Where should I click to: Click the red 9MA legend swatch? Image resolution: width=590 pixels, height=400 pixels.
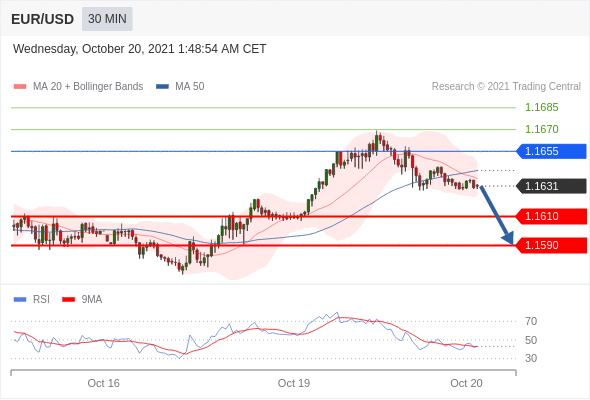point(68,300)
